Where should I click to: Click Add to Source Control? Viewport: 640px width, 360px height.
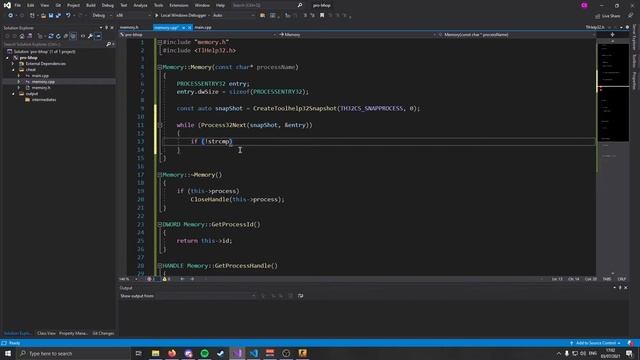click(x=596, y=343)
